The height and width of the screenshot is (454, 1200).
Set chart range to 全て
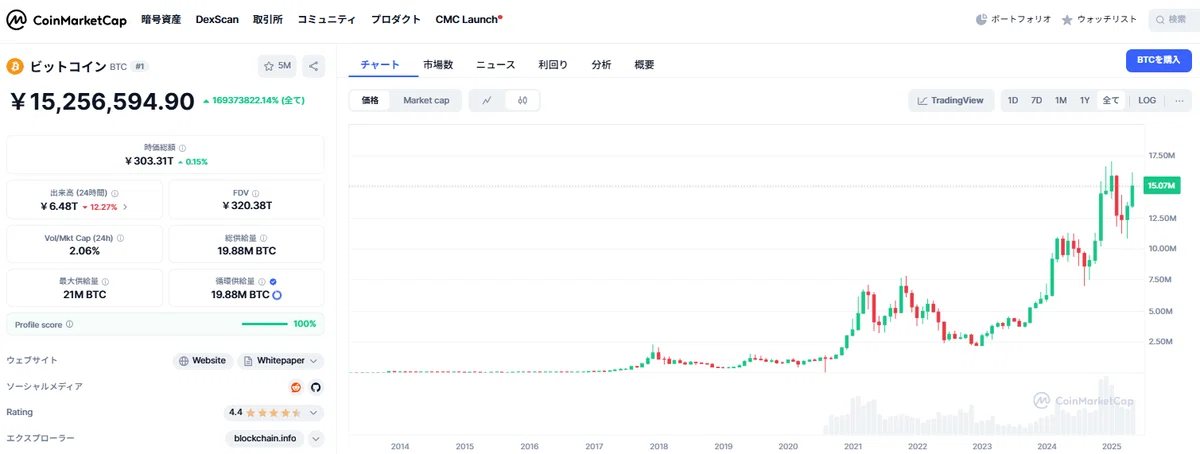(x=1111, y=100)
